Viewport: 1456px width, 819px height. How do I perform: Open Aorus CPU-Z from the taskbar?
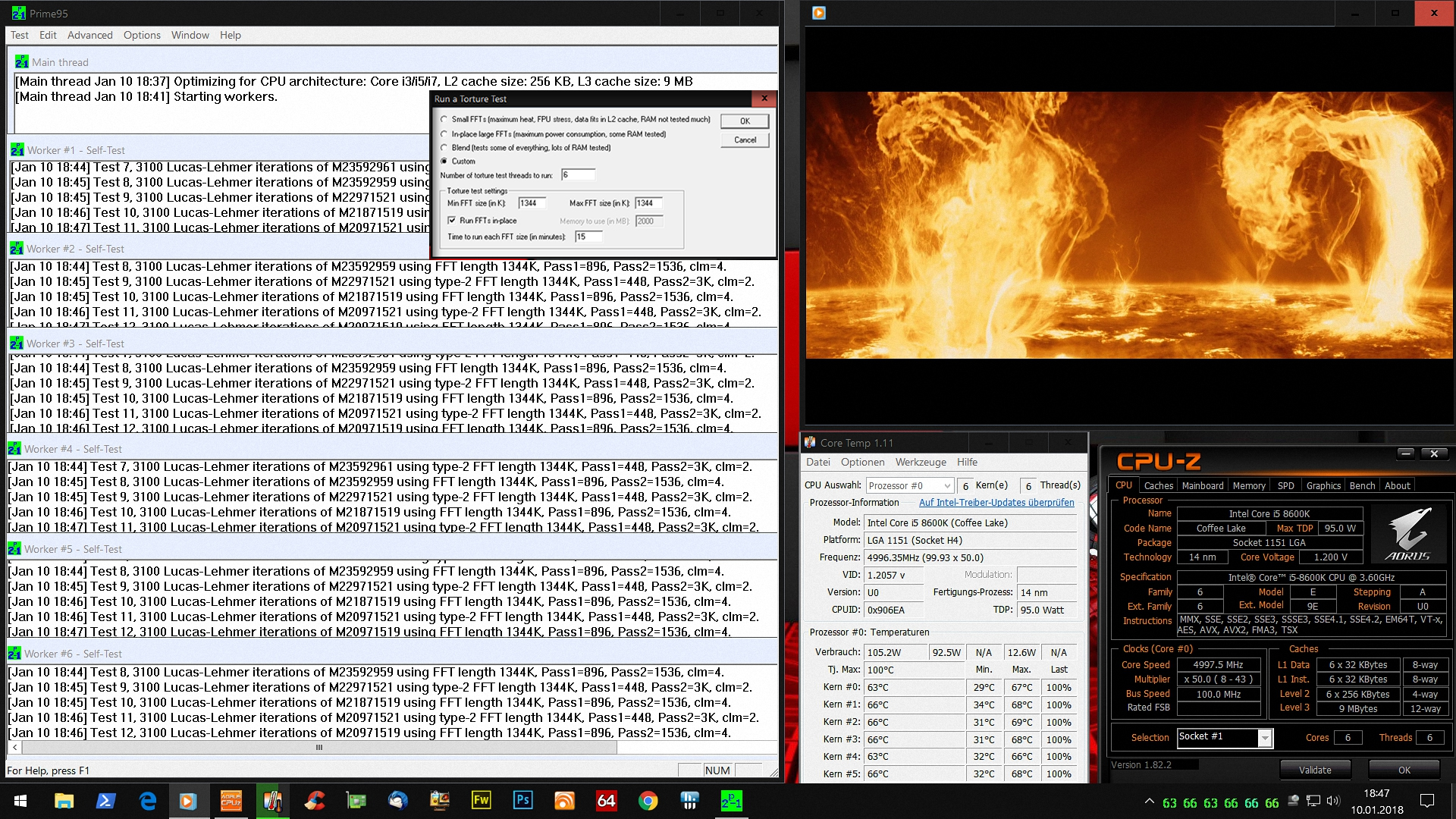[231, 801]
